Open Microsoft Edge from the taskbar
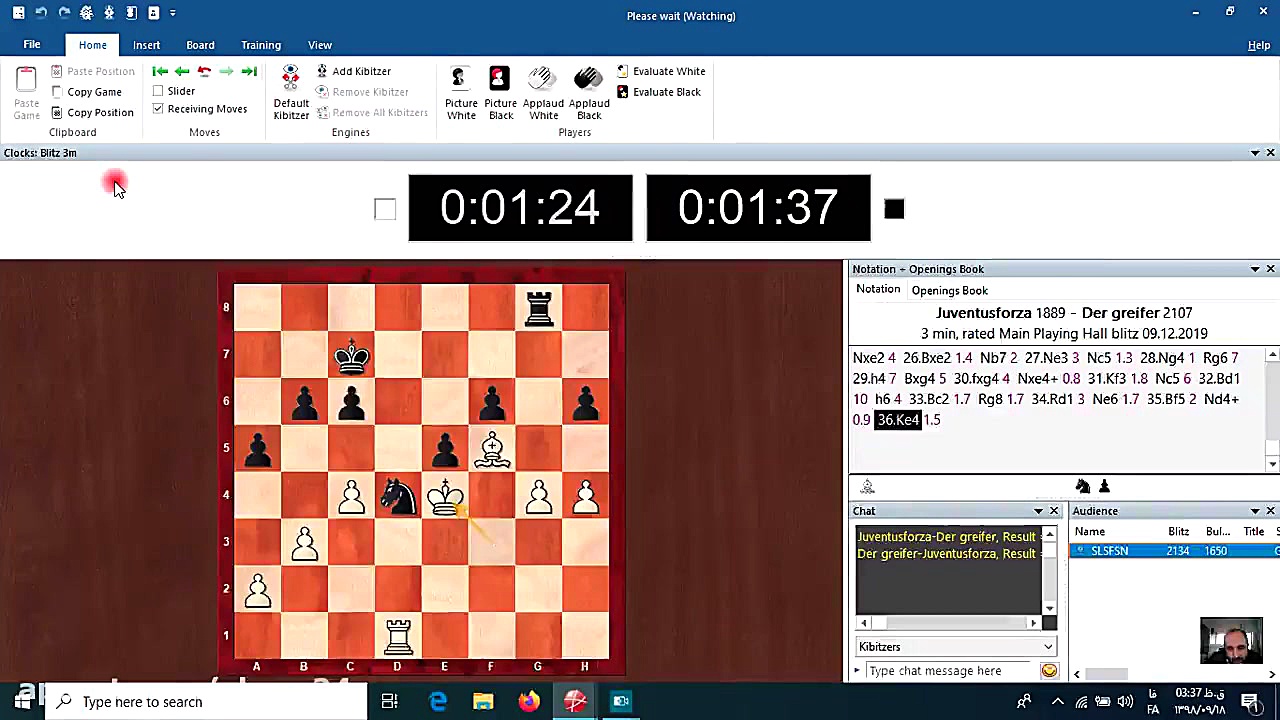 pos(438,702)
